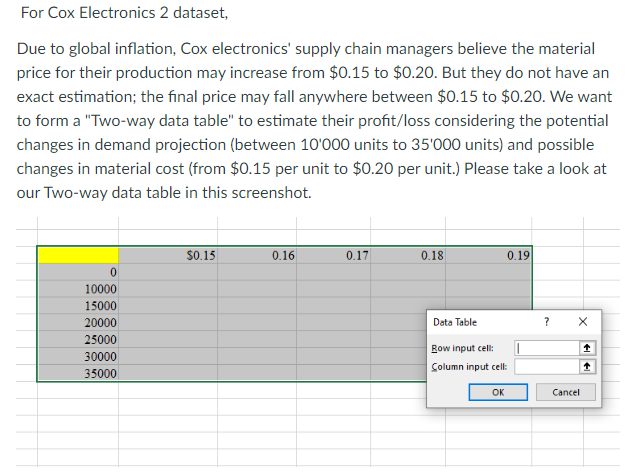The image size is (637, 476).
Task: Close the Data Table dialog with X
Action: click(583, 322)
